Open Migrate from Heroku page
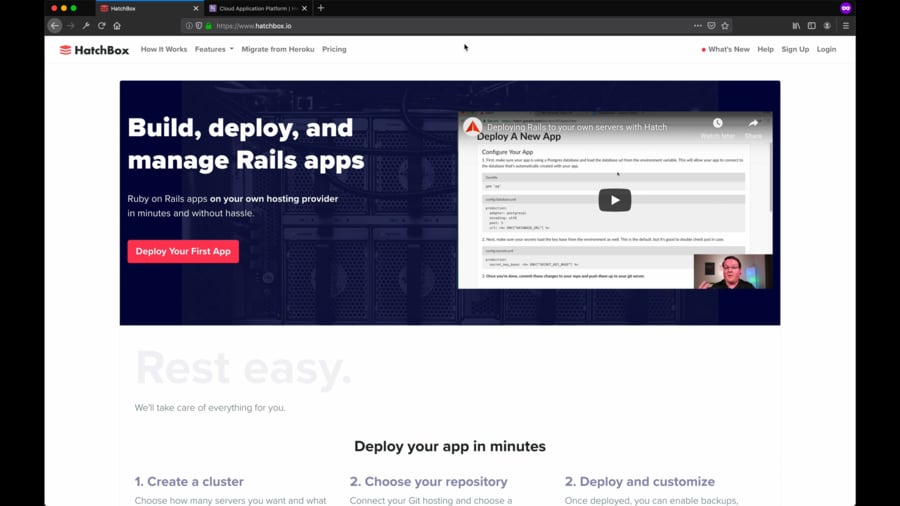Screen dimensions: 900x506 click(x=278, y=49)
